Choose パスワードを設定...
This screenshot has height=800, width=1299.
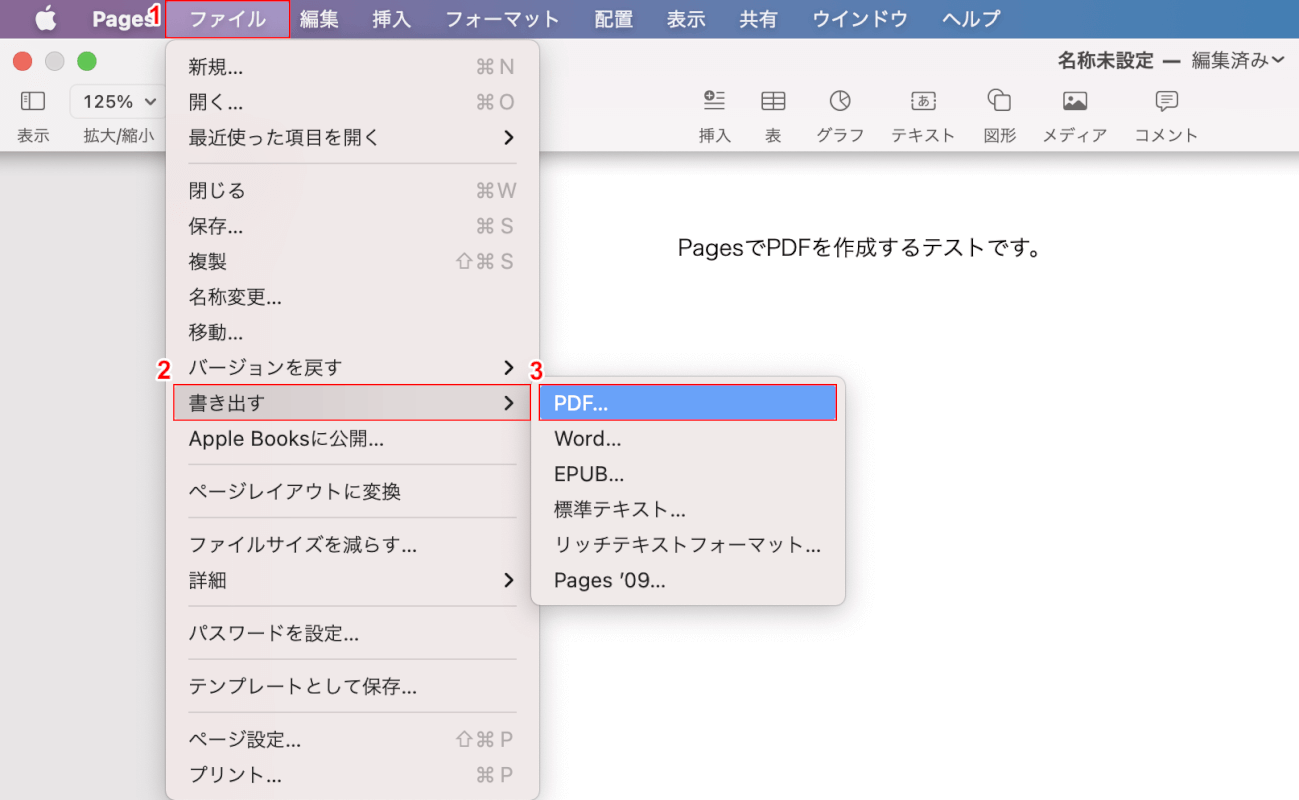(x=352, y=633)
